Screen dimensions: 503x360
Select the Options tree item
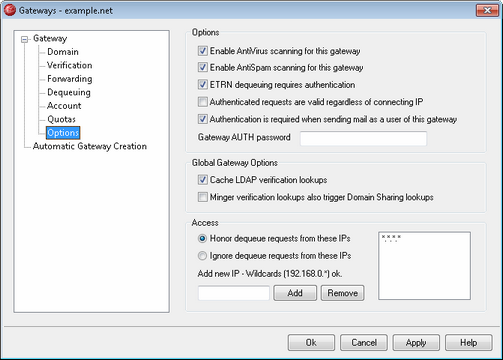pyautogui.click(x=63, y=133)
